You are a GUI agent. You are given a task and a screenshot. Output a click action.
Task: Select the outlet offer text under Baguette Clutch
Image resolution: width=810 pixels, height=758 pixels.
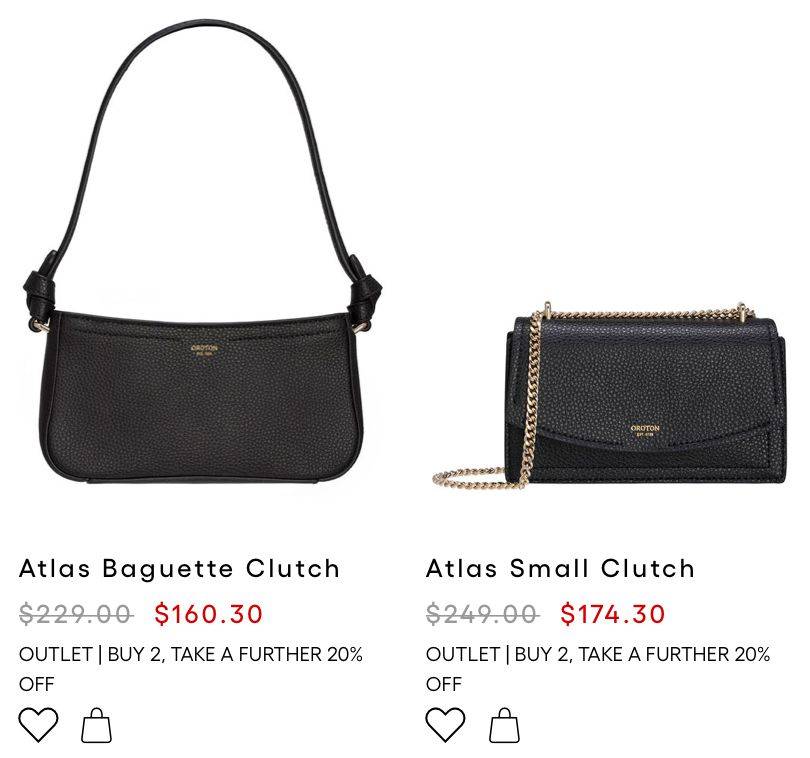[191, 669]
